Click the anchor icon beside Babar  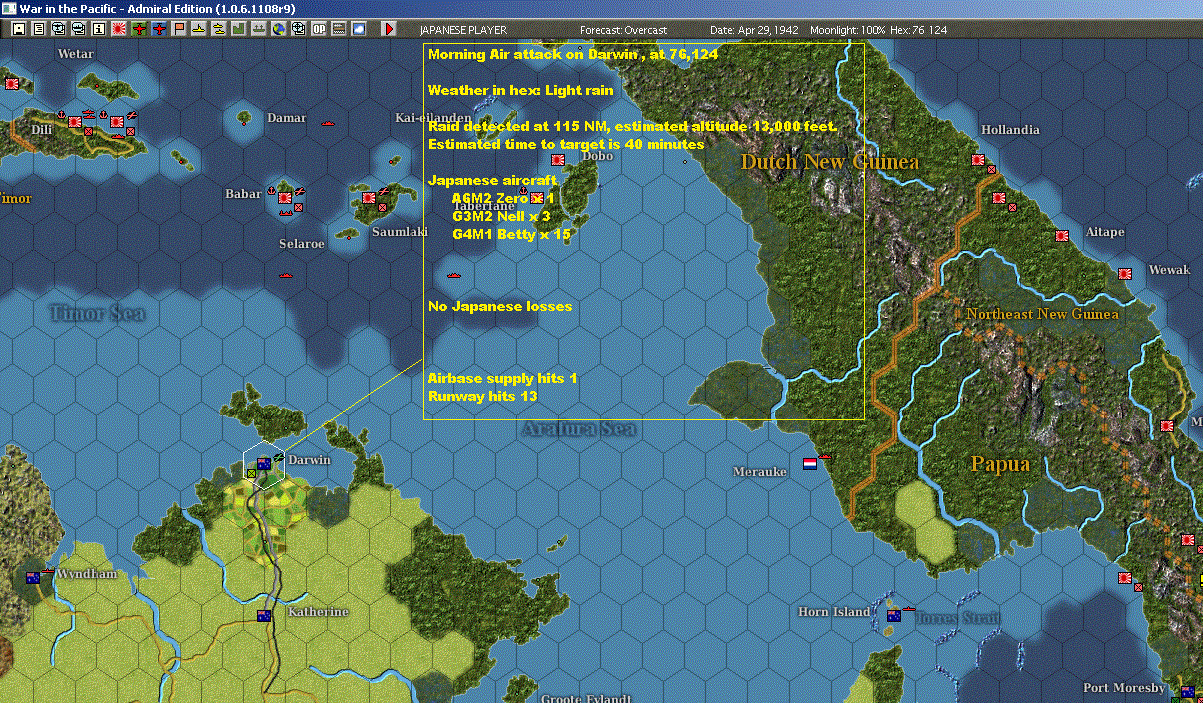click(271, 192)
